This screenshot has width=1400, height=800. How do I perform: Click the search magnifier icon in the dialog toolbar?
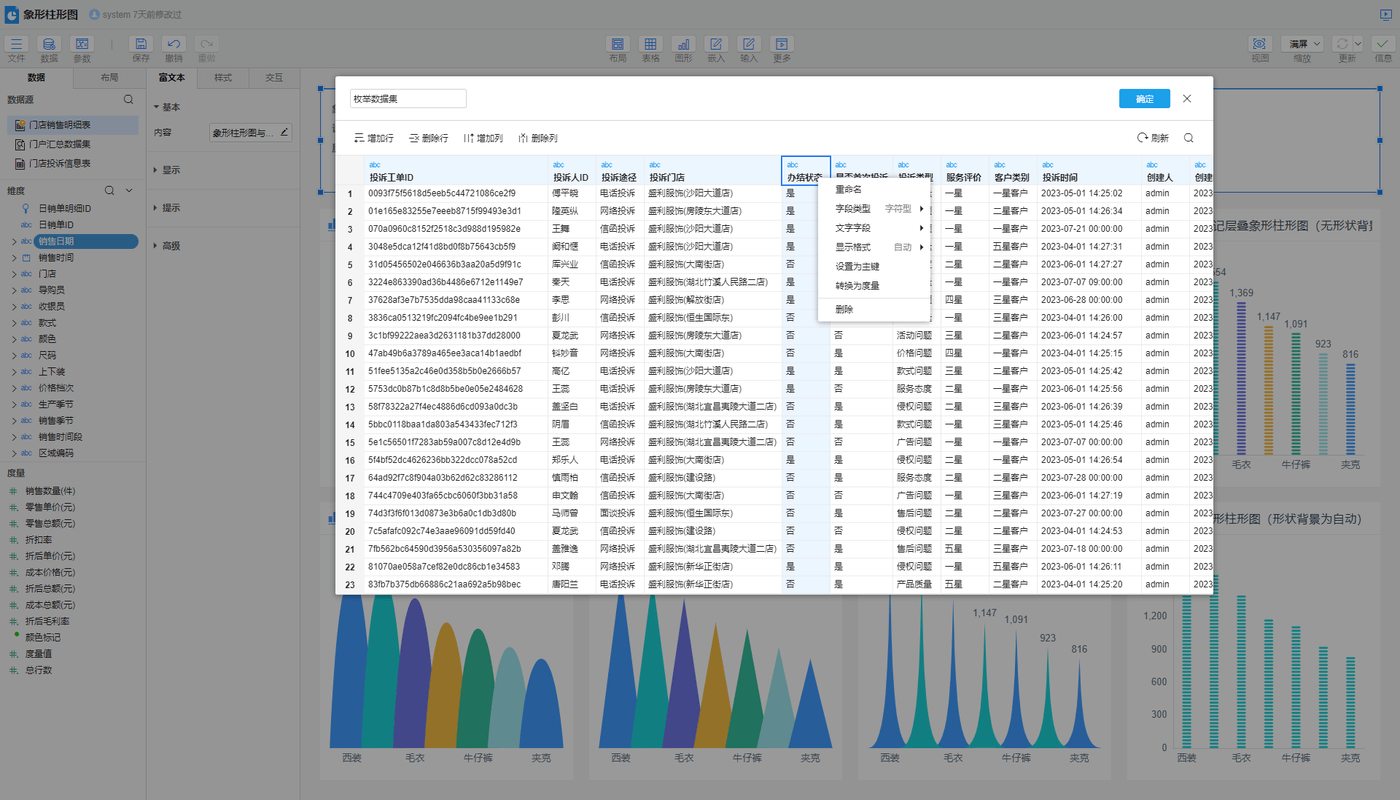click(x=1188, y=138)
